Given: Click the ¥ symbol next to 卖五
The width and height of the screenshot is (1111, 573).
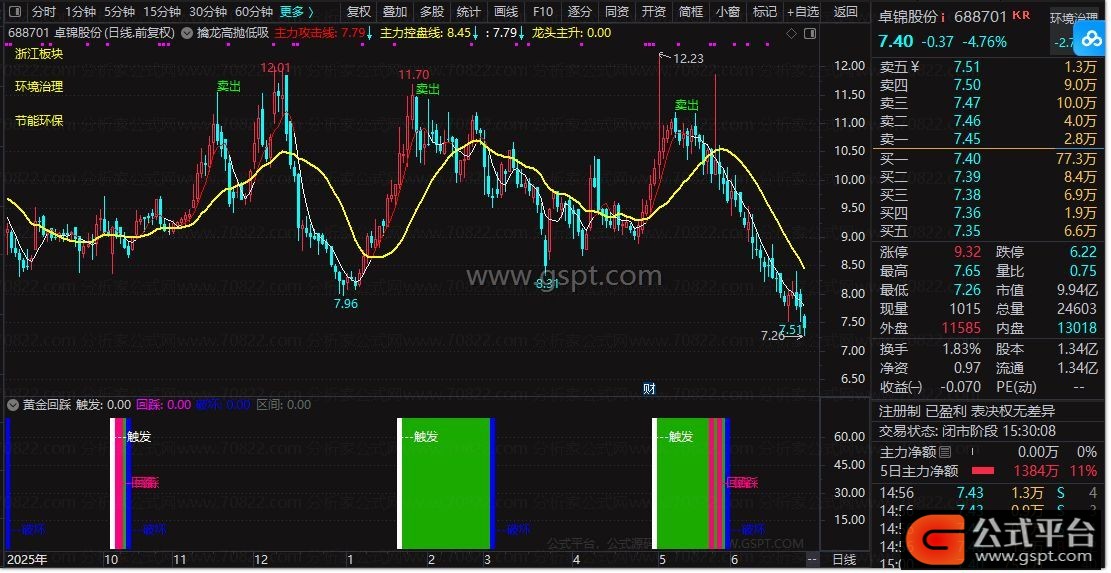Looking at the screenshot, I should [915, 67].
